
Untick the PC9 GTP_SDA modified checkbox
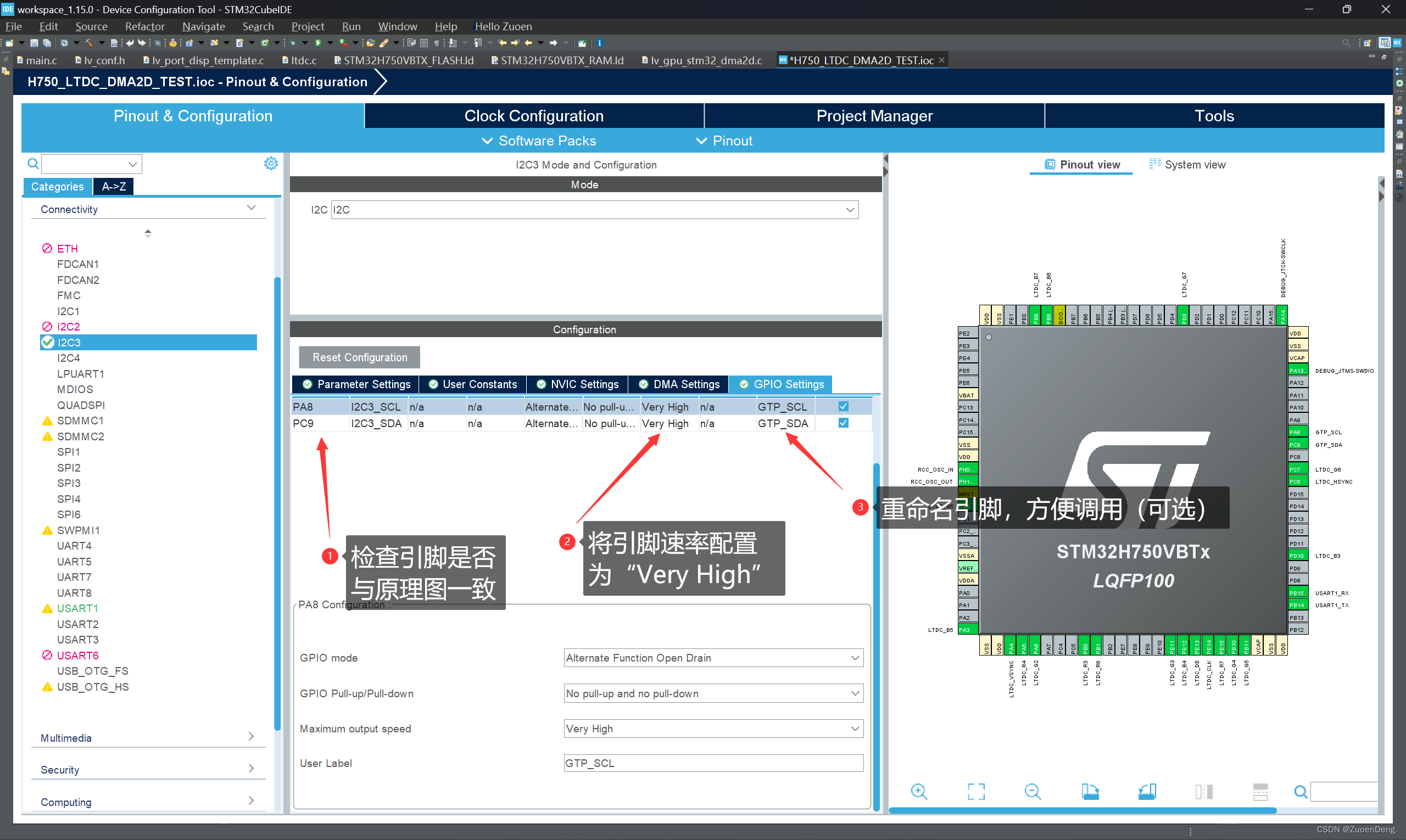(x=843, y=423)
